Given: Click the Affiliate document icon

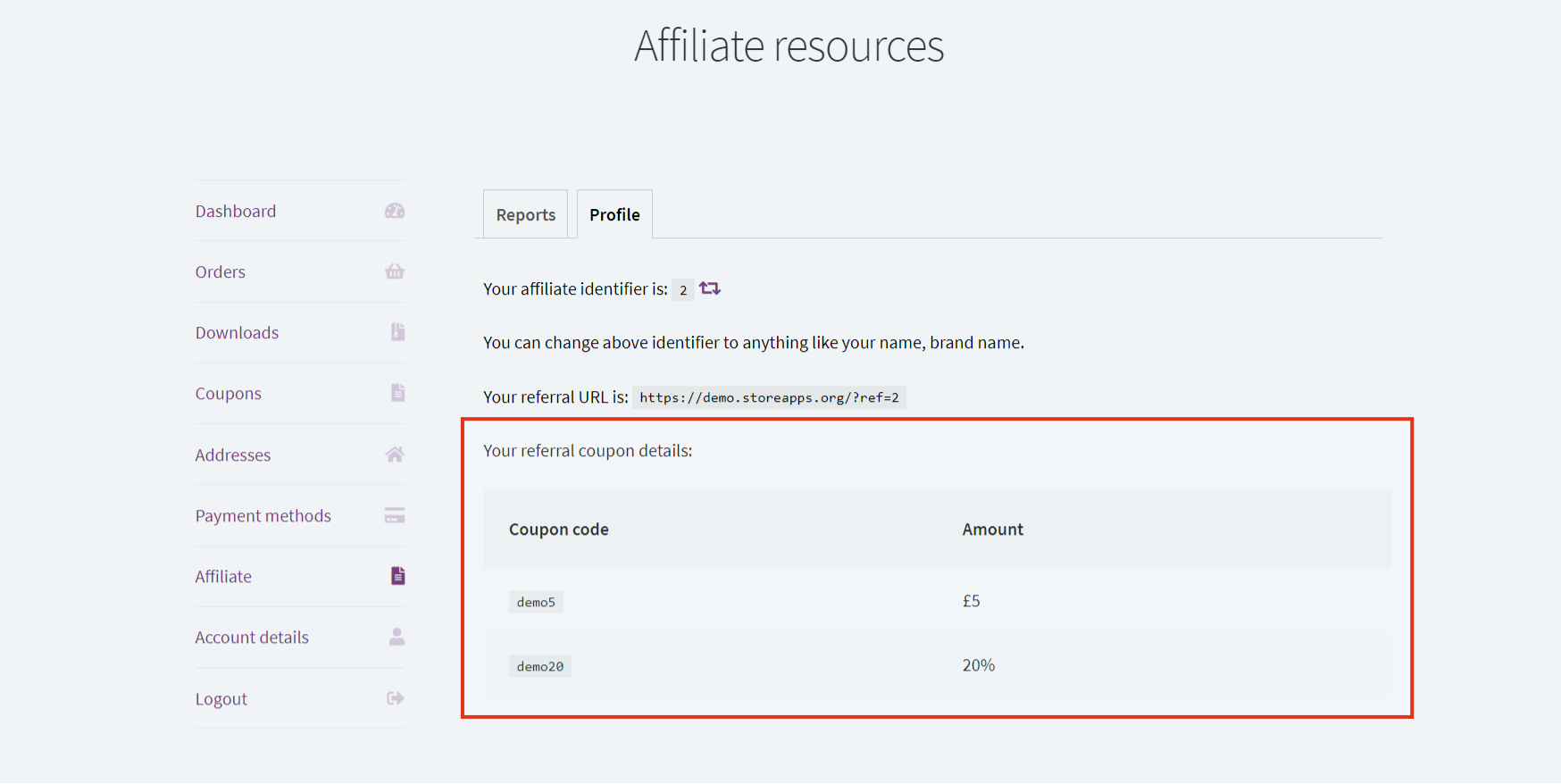Looking at the screenshot, I should [398, 576].
